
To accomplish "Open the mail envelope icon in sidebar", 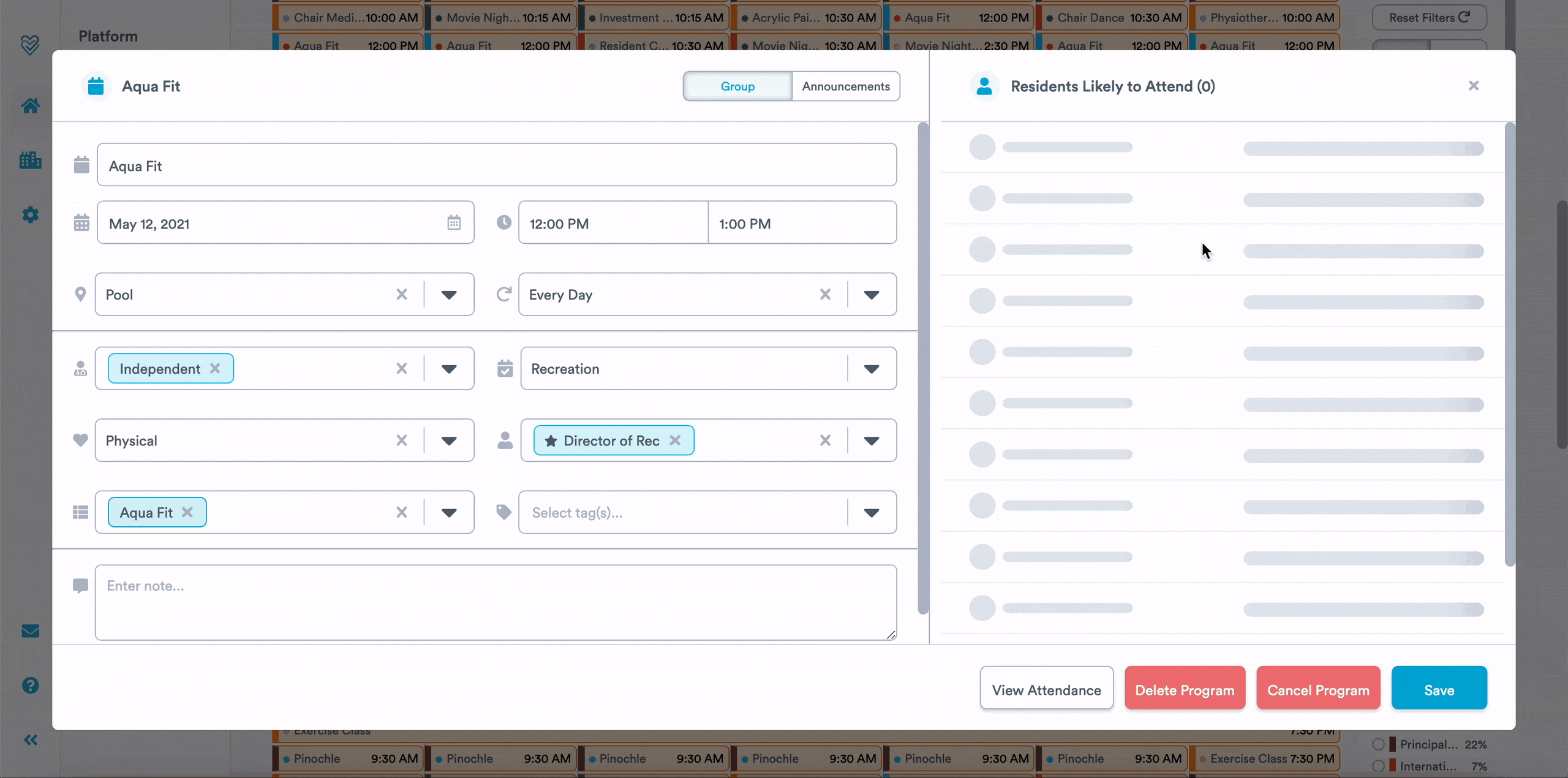I will tap(30, 631).
